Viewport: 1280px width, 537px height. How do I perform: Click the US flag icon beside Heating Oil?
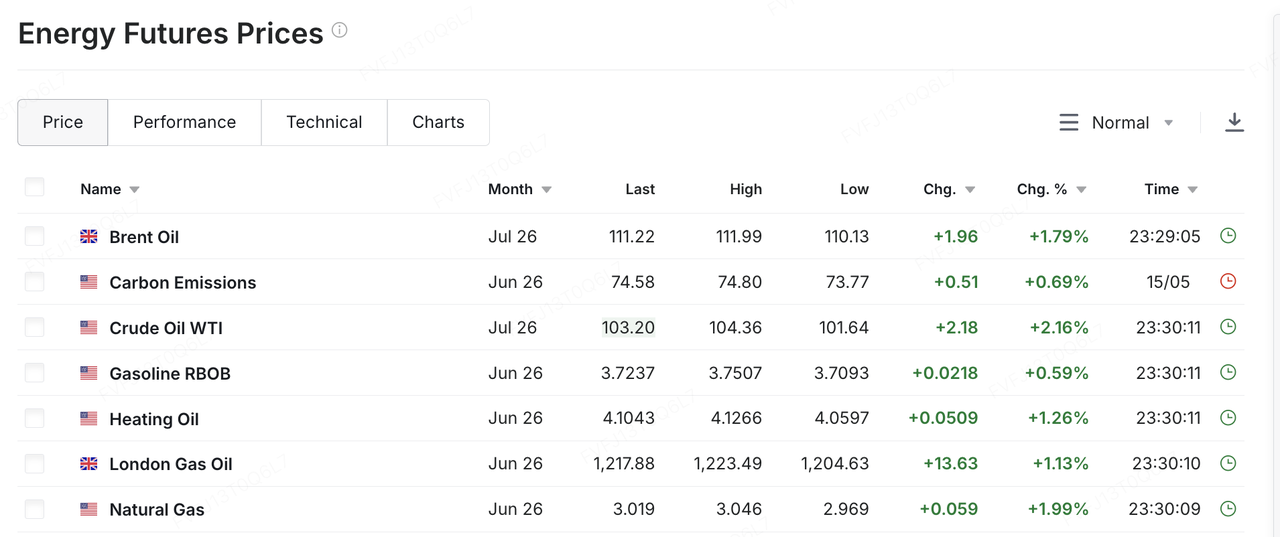pos(89,419)
